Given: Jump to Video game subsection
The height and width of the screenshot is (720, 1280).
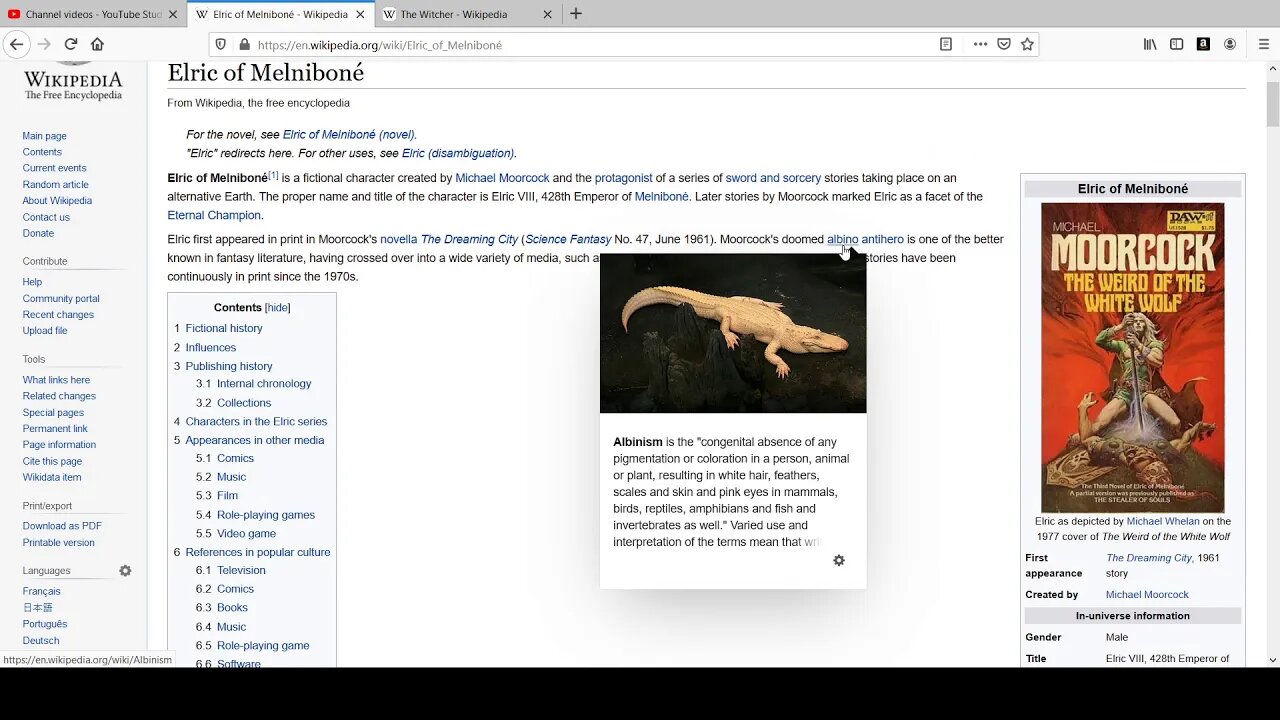Looking at the screenshot, I should (x=246, y=534).
